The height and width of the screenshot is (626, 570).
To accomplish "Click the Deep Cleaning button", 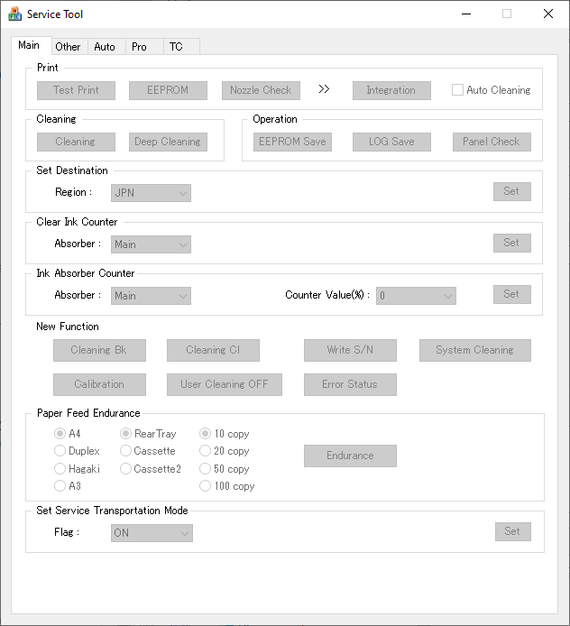I will tap(168, 142).
